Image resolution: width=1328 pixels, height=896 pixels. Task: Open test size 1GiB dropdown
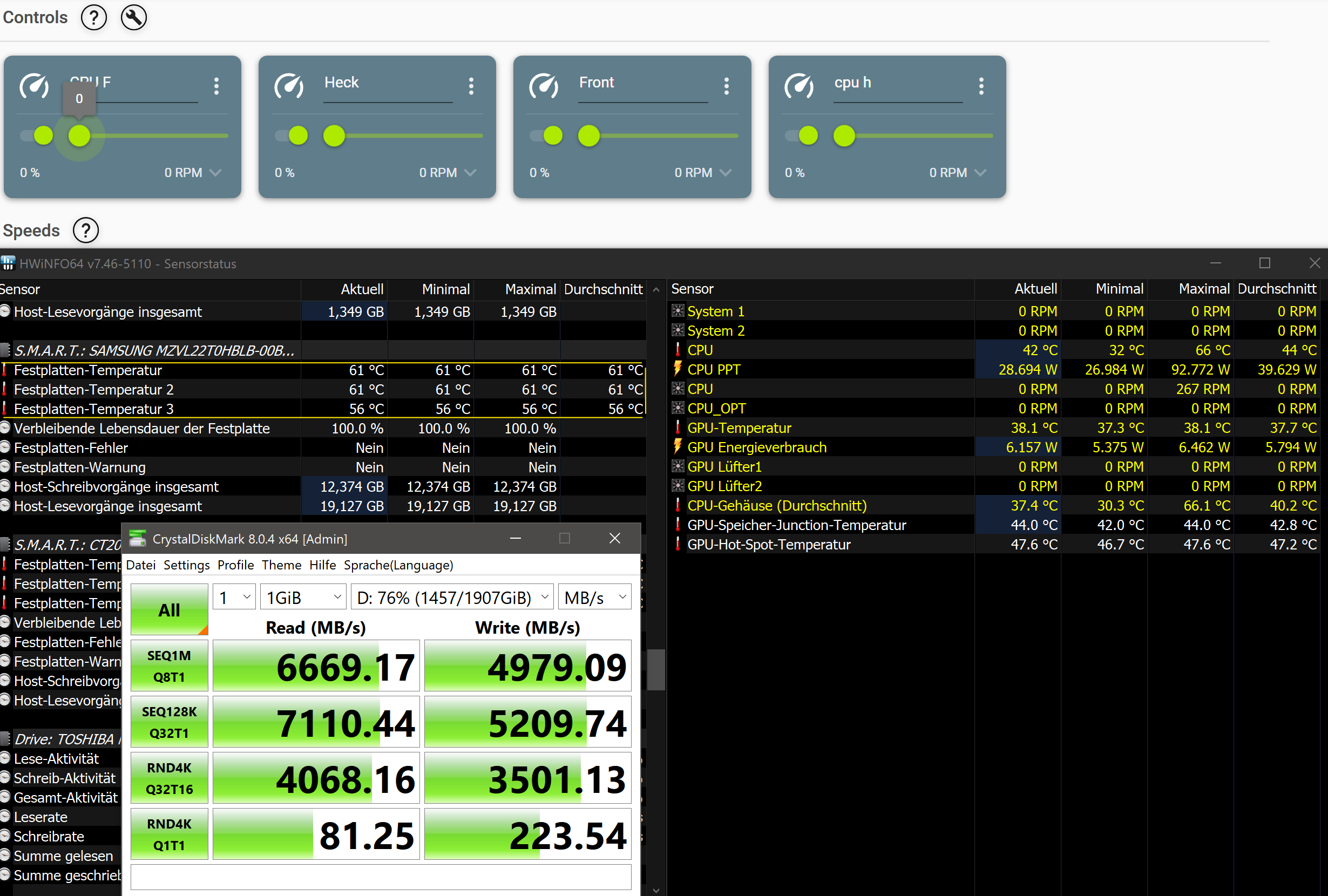coord(303,598)
